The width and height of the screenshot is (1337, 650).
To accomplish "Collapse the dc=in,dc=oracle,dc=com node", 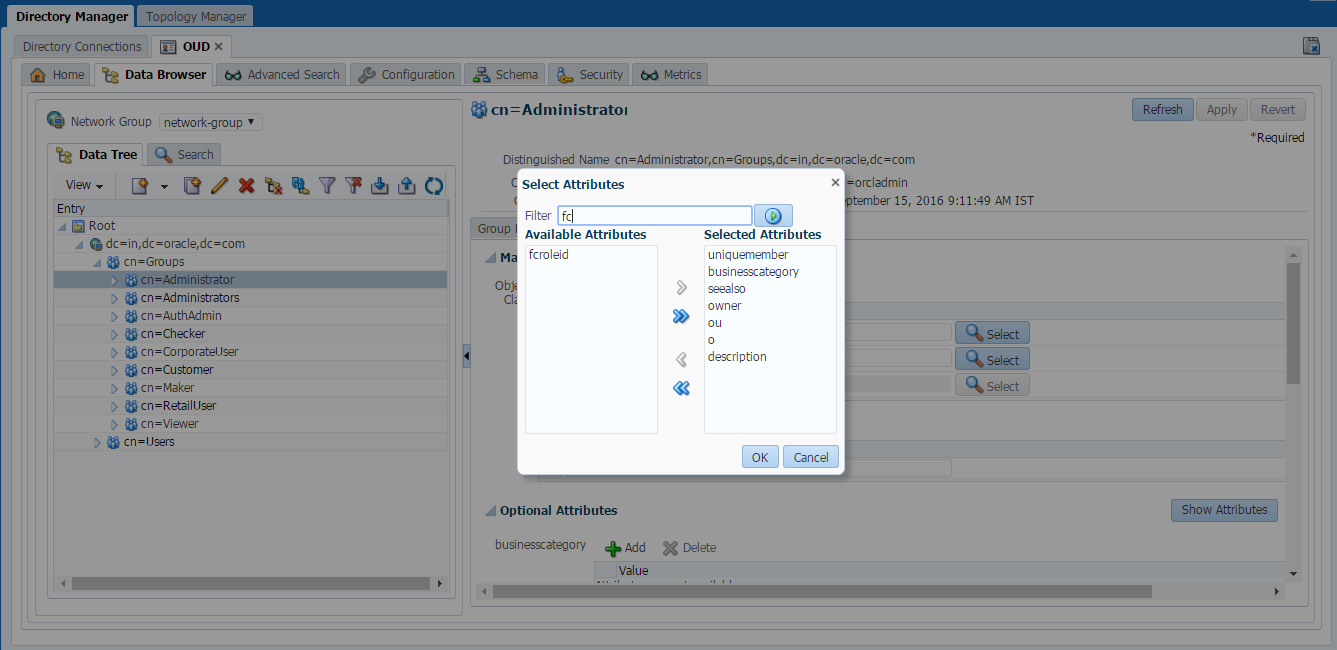I will tap(79, 244).
